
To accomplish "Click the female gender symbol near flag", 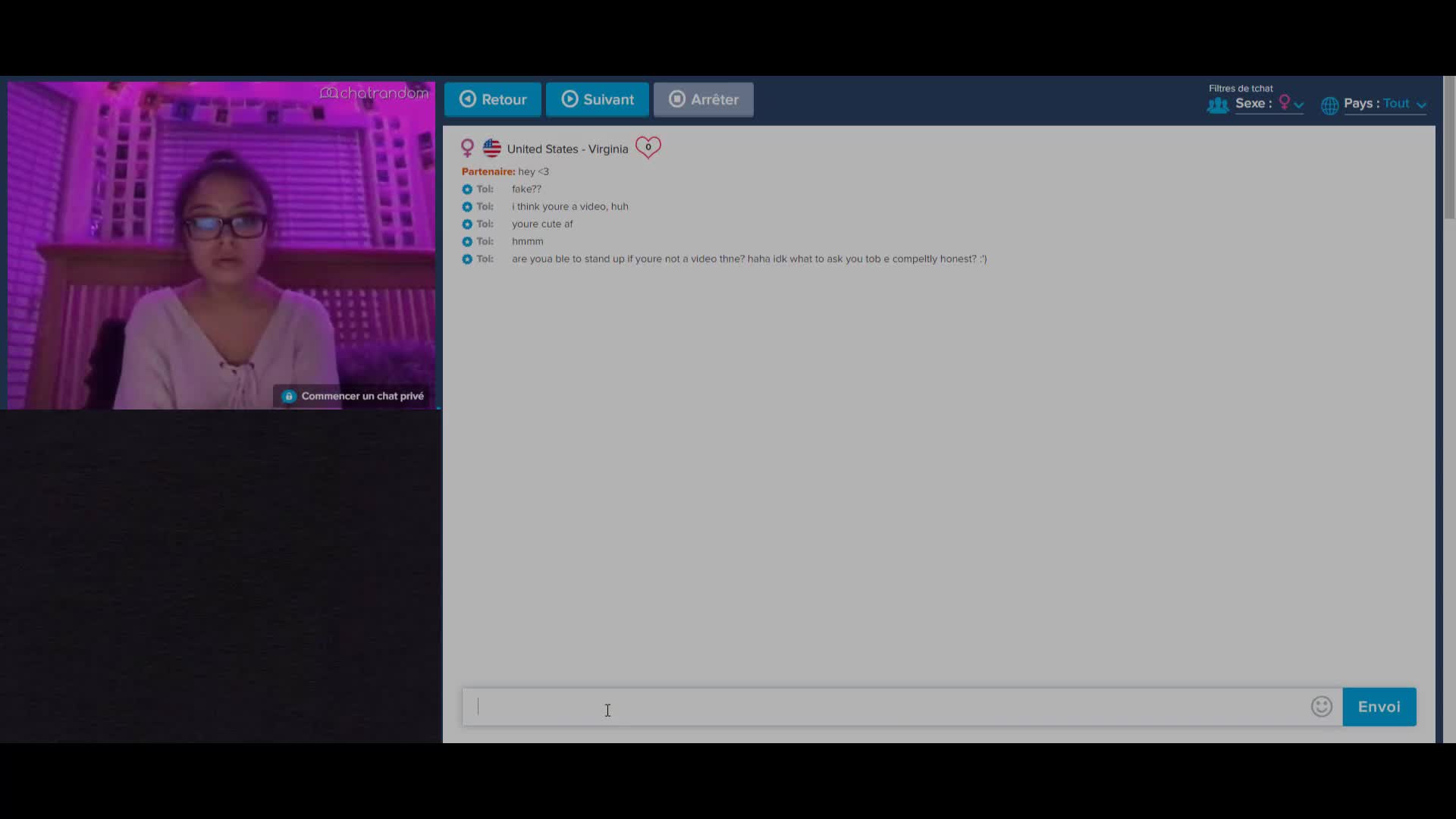I will [468, 148].
